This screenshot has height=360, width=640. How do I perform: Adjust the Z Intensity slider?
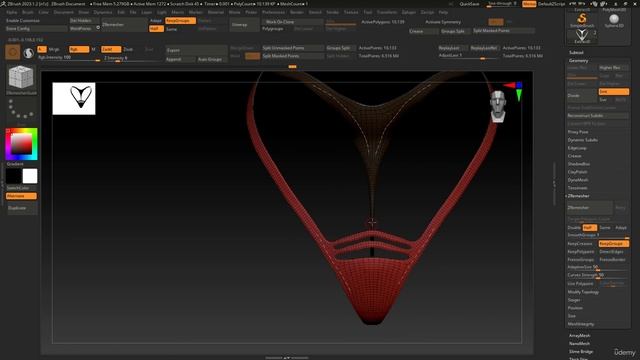[x=133, y=58]
